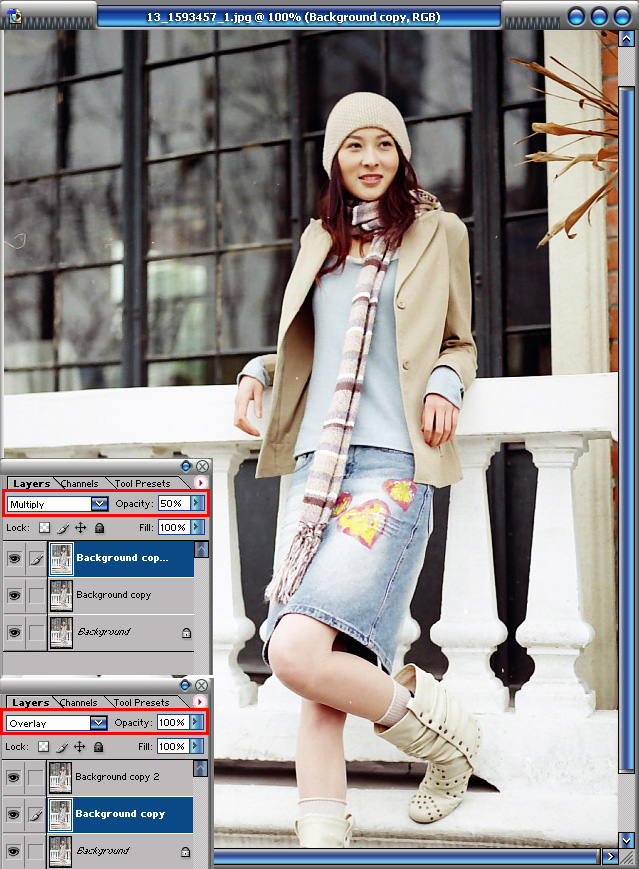Viewport: 639px width, 869px height.
Task: Toggle the Background copy eye in the Multiply panel
Action: pyautogui.click(x=14, y=595)
